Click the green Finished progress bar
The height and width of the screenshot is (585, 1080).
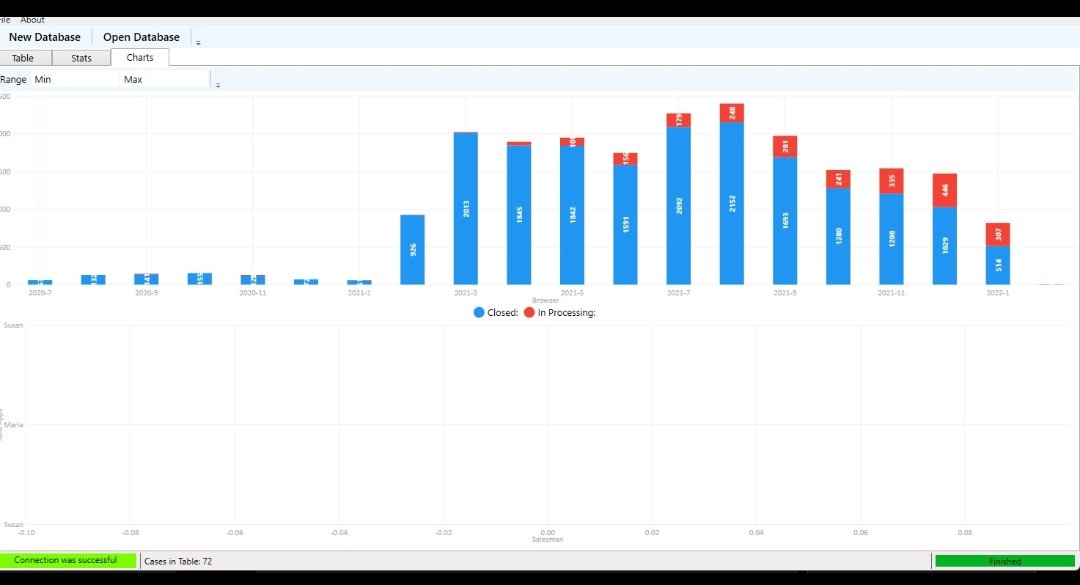click(x=1004, y=561)
